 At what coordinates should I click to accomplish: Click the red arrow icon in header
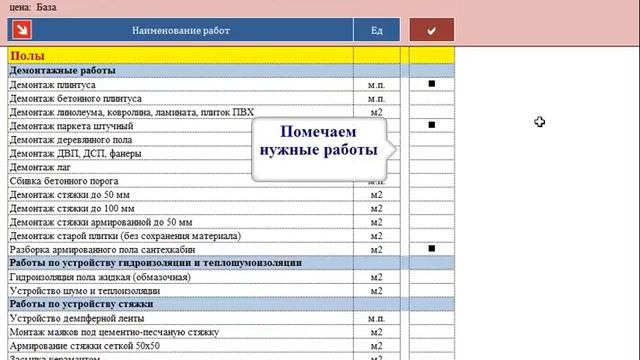(x=22, y=30)
